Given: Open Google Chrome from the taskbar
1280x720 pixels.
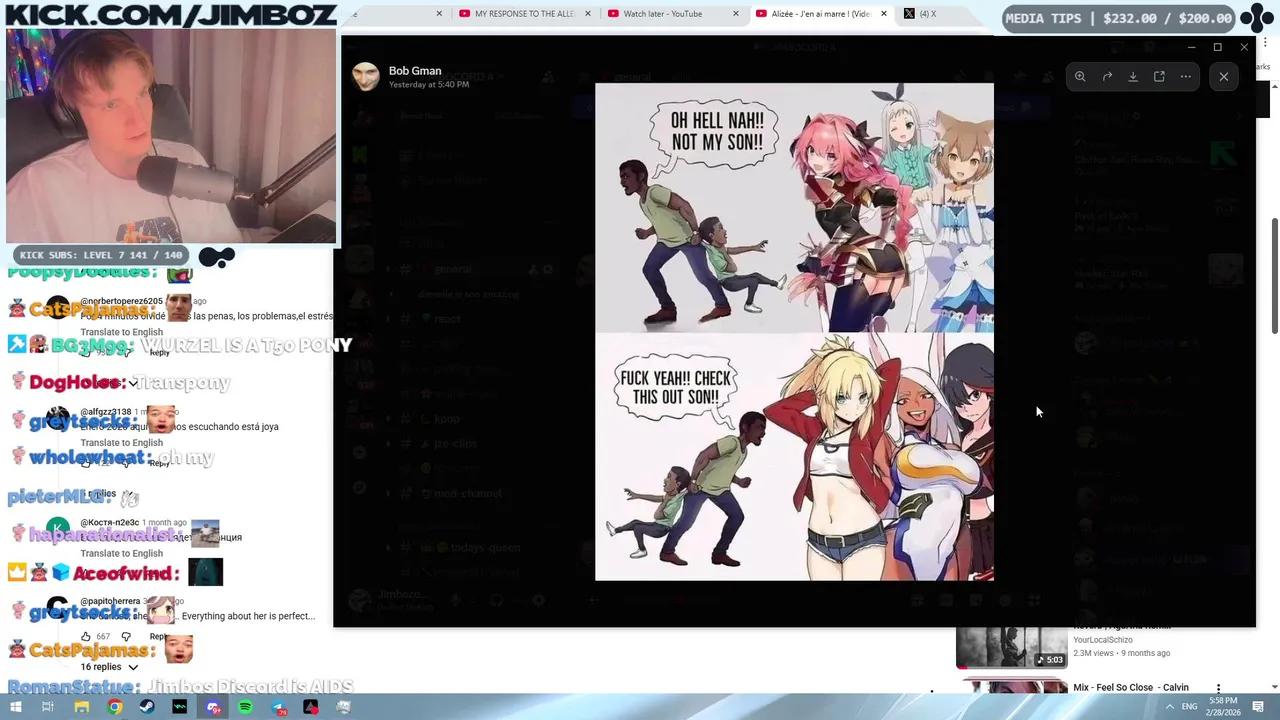Looking at the screenshot, I should coord(115,707).
